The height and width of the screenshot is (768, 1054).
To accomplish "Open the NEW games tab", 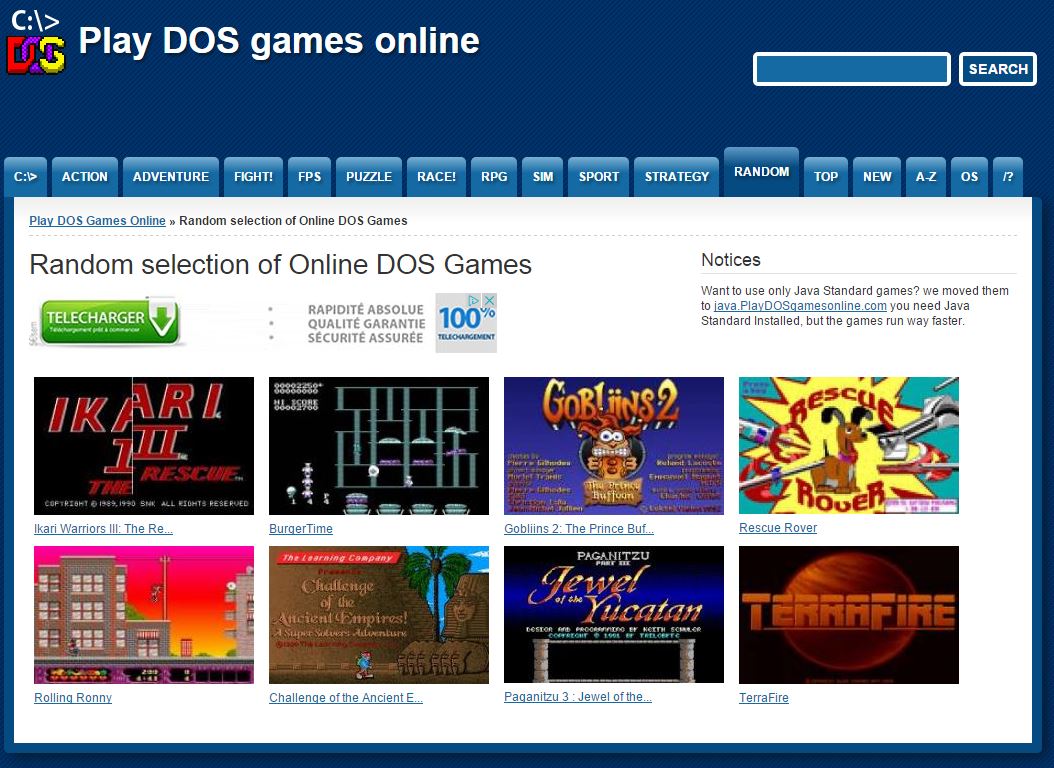I will (877, 177).
